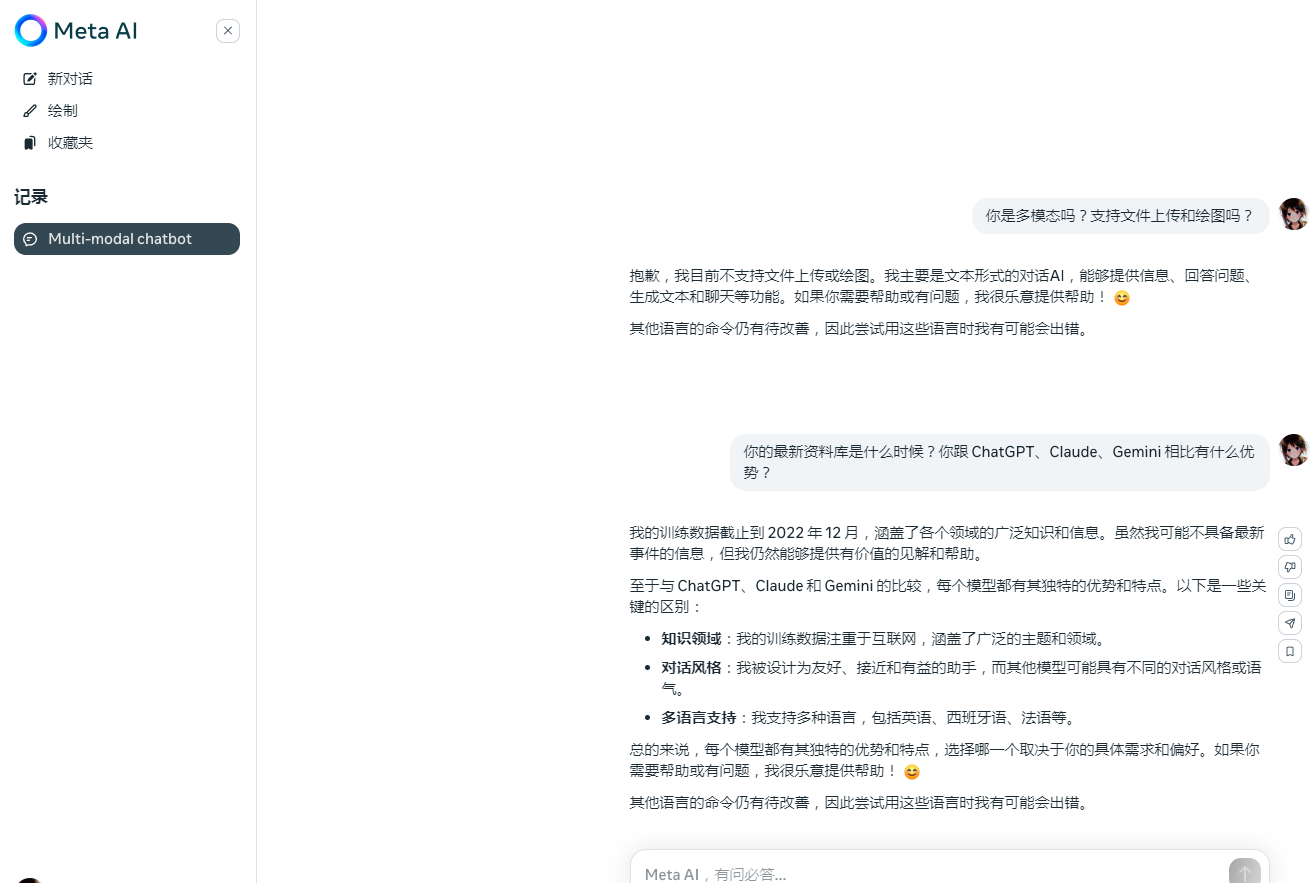
Task: Click the bold text 知识领域
Action: [691, 639]
